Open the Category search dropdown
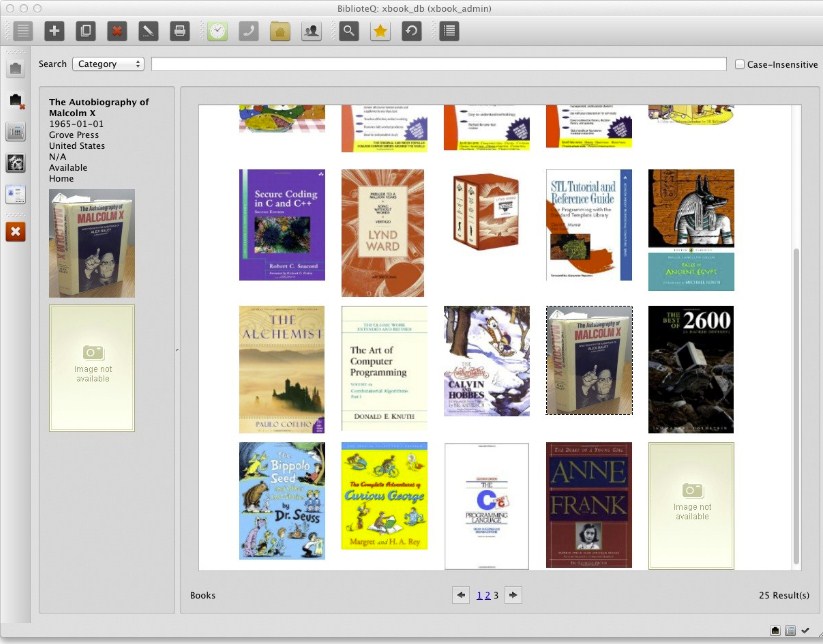The height and width of the screenshot is (644, 823). pos(108,64)
